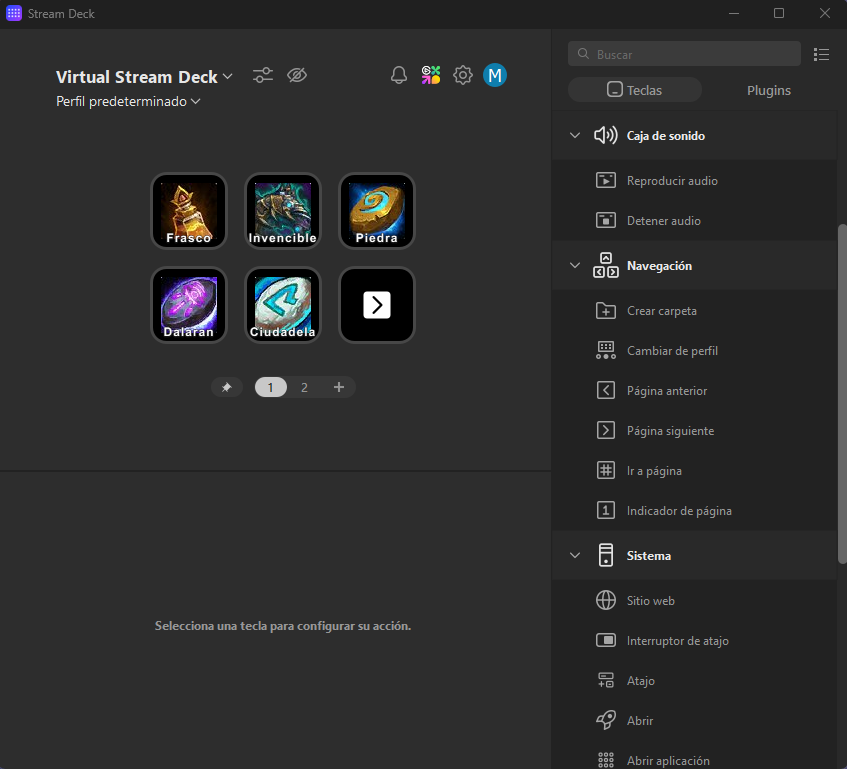Select the Piedra key
Screen dimensions: 847x769
point(377,211)
